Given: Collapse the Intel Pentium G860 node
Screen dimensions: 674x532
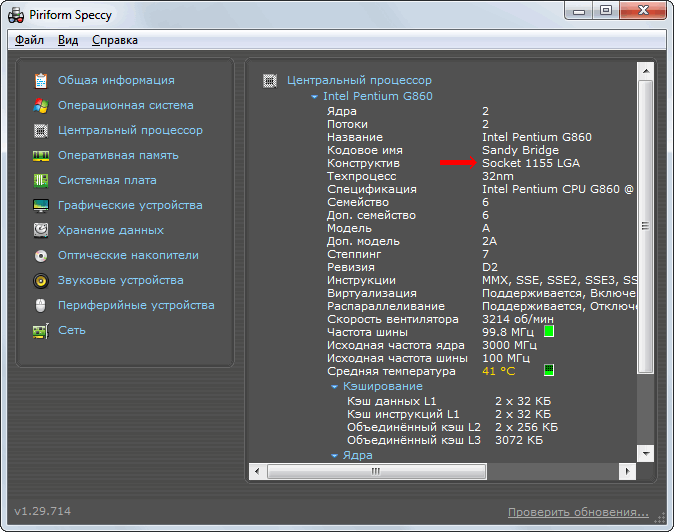Looking at the screenshot, I should pyautogui.click(x=314, y=97).
